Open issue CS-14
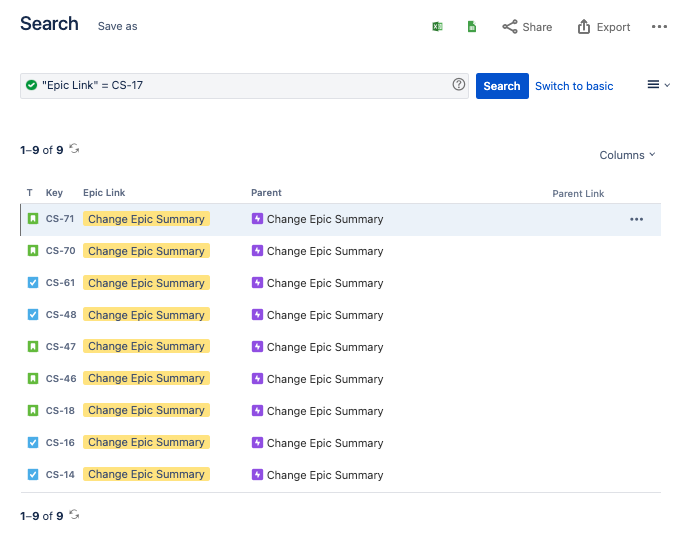Viewport: 674px width, 541px height. click(x=60, y=474)
